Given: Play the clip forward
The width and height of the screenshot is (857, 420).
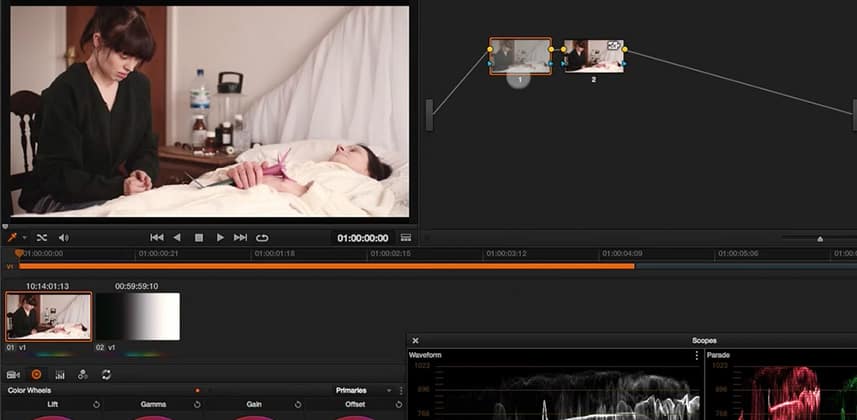Looking at the screenshot, I should click(220, 237).
